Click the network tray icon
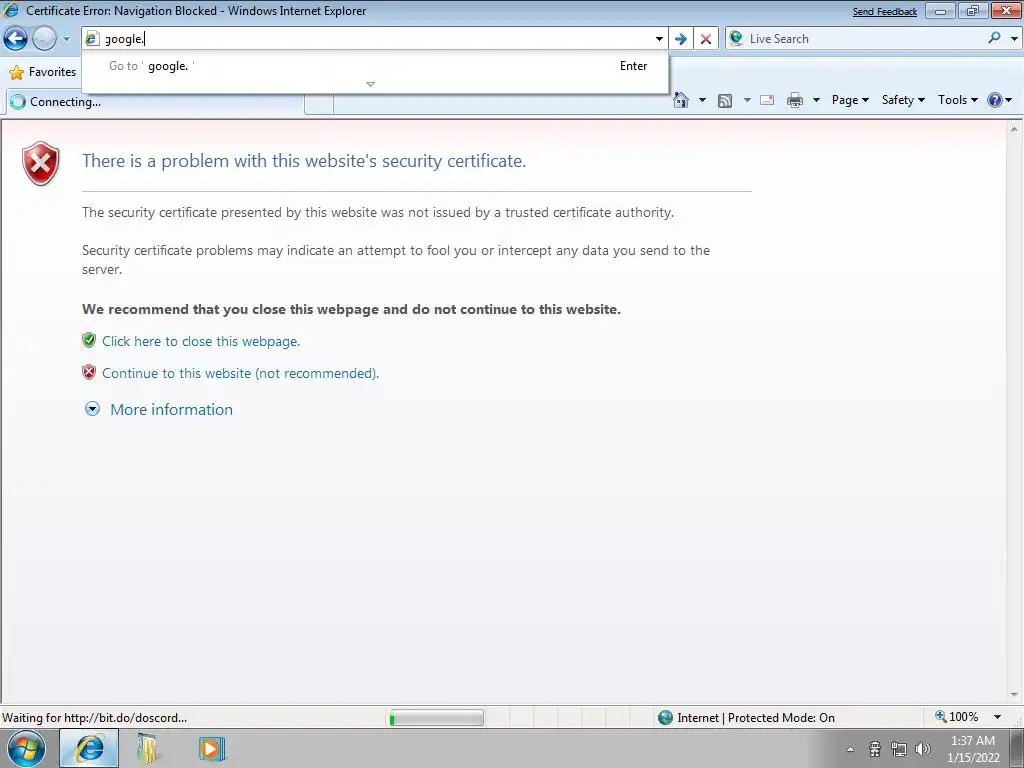This screenshot has height=768, width=1024. [x=899, y=749]
